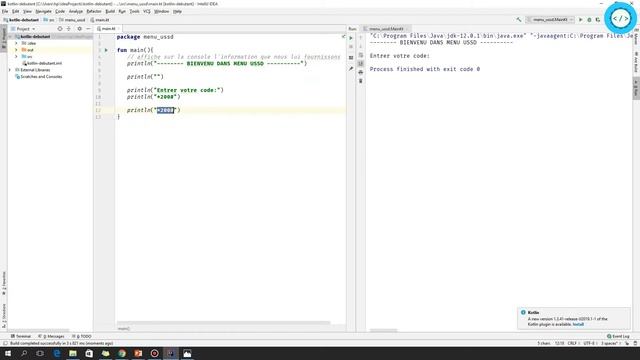
Task: Open the Terminal tool window
Action: [x=21, y=336]
